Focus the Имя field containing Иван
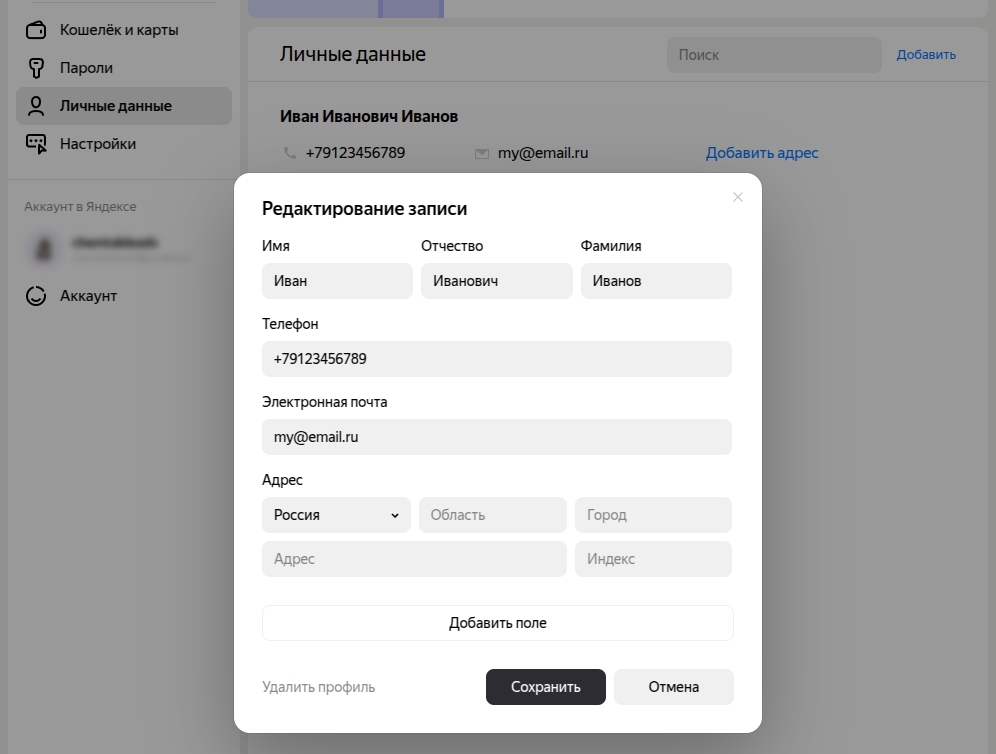This screenshot has height=754, width=996. tap(337, 281)
